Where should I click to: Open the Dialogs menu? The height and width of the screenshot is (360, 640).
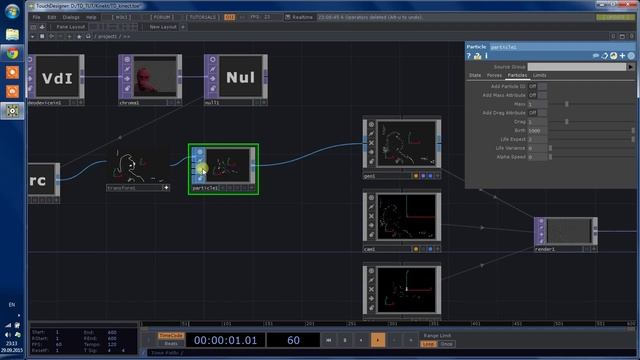pyautogui.click(x=71, y=17)
